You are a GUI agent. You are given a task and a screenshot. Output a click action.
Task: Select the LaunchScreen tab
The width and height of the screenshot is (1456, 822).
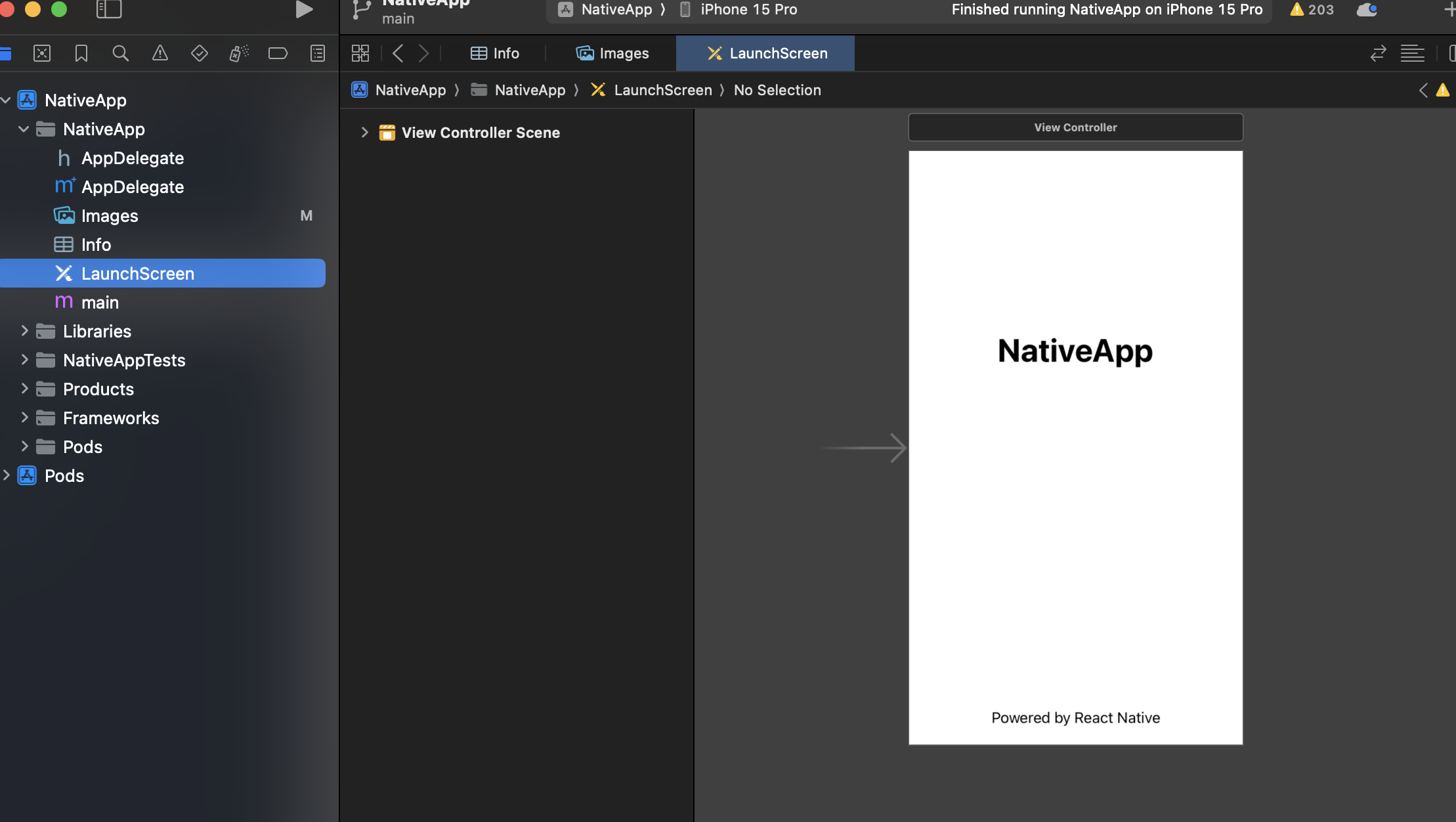pyautogui.click(x=766, y=53)
